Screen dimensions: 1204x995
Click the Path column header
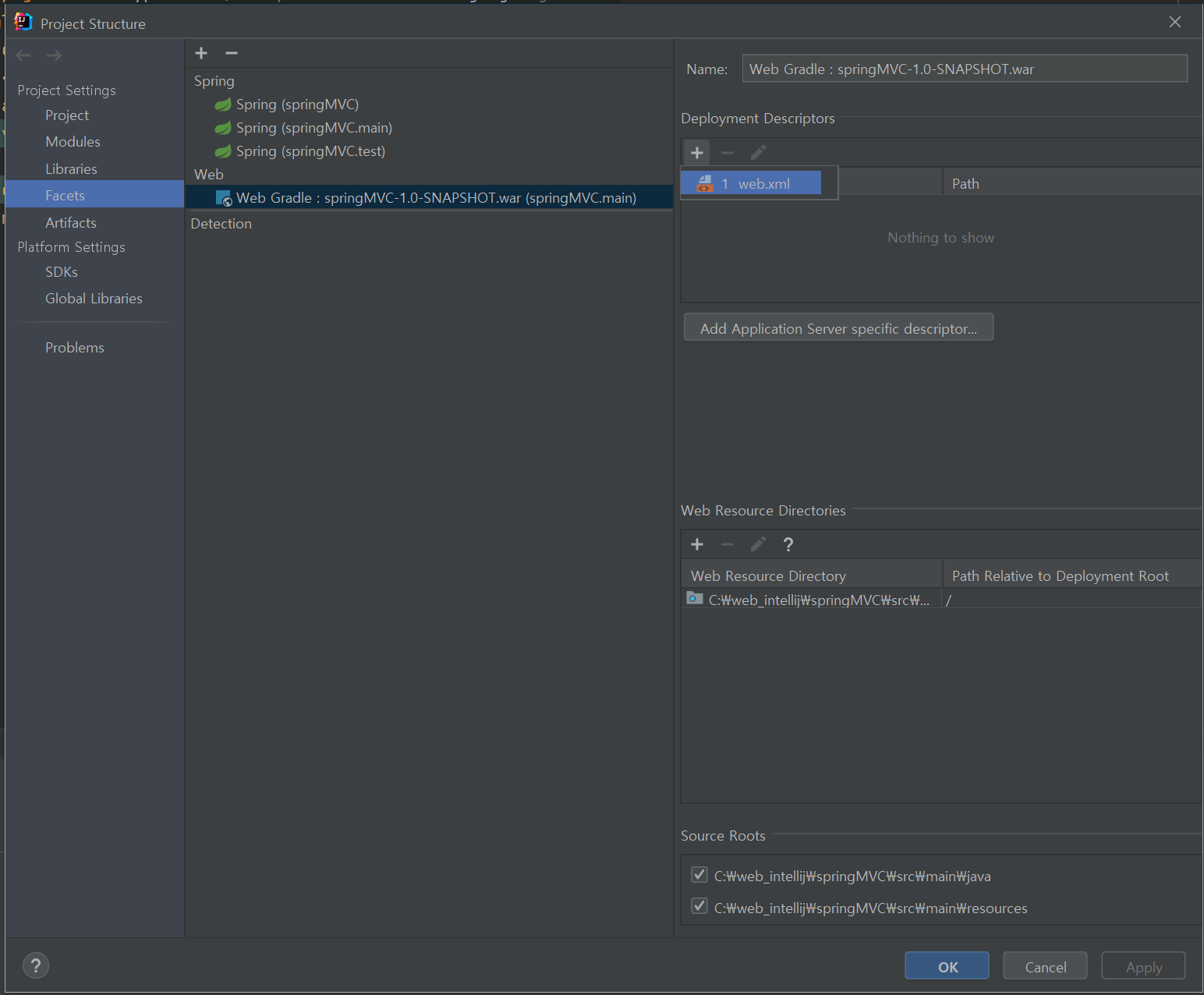point(1072,183)
